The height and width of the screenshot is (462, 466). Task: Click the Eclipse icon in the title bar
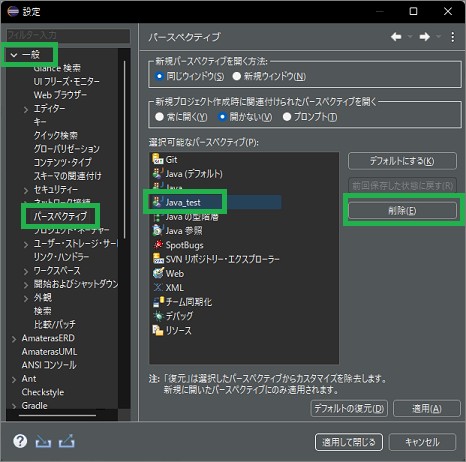13,11
